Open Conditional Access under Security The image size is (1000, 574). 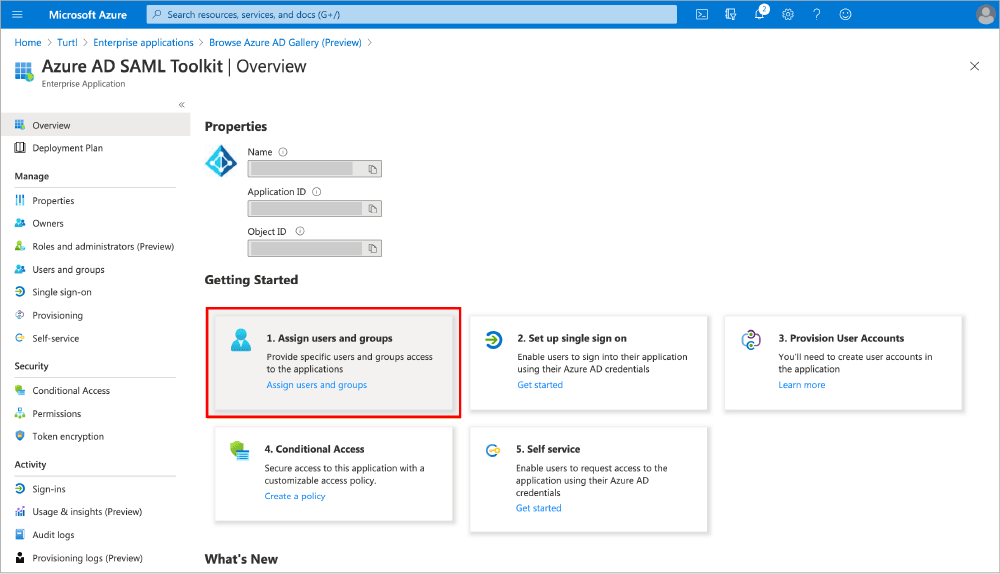point(71,391)
